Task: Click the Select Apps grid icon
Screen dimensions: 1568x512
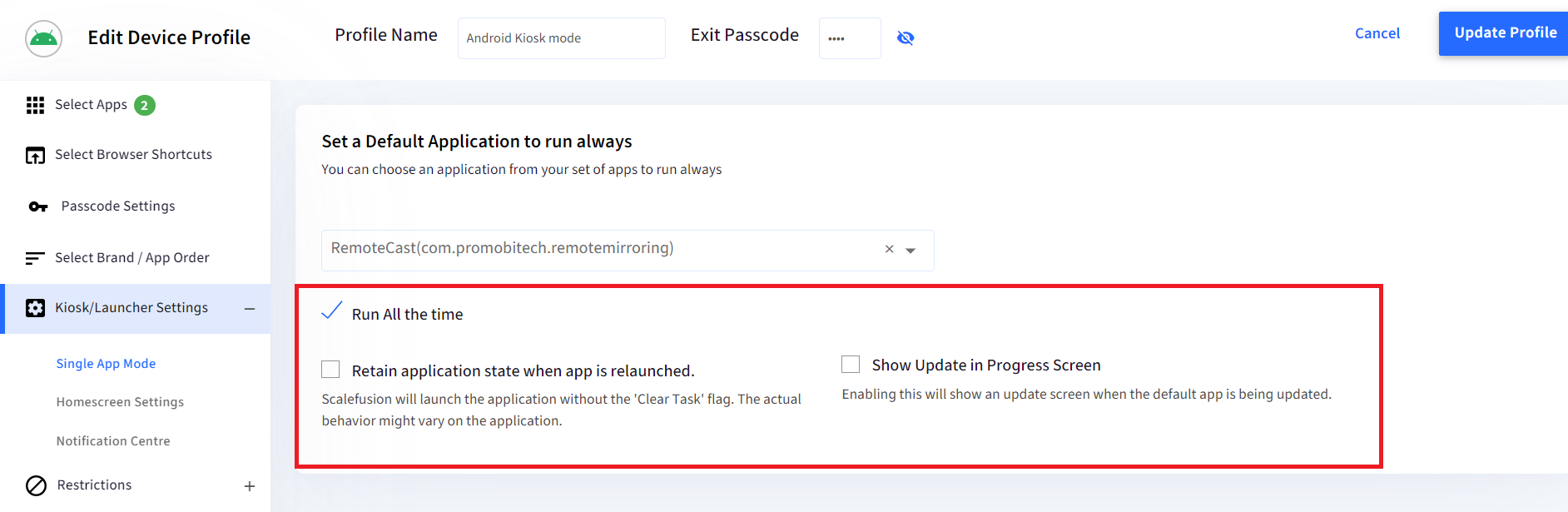Action: pyautogui.click(x=35, y=105)
